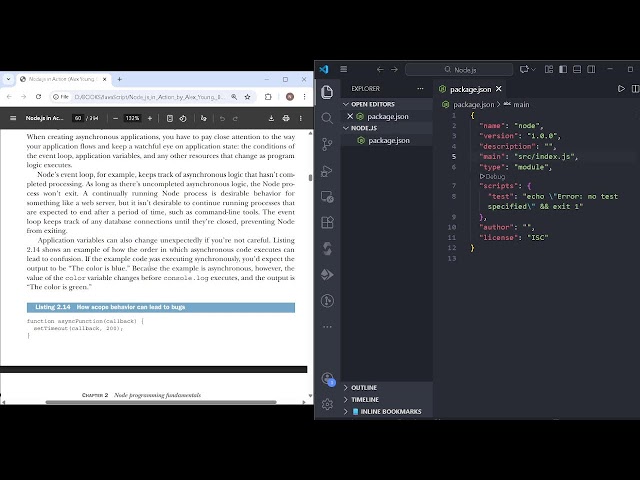Screen dimensions: 640x480
Task: Open Copilot chat icon in VS Code title bar
Action: pyautogui.click(x=524, y=69)
